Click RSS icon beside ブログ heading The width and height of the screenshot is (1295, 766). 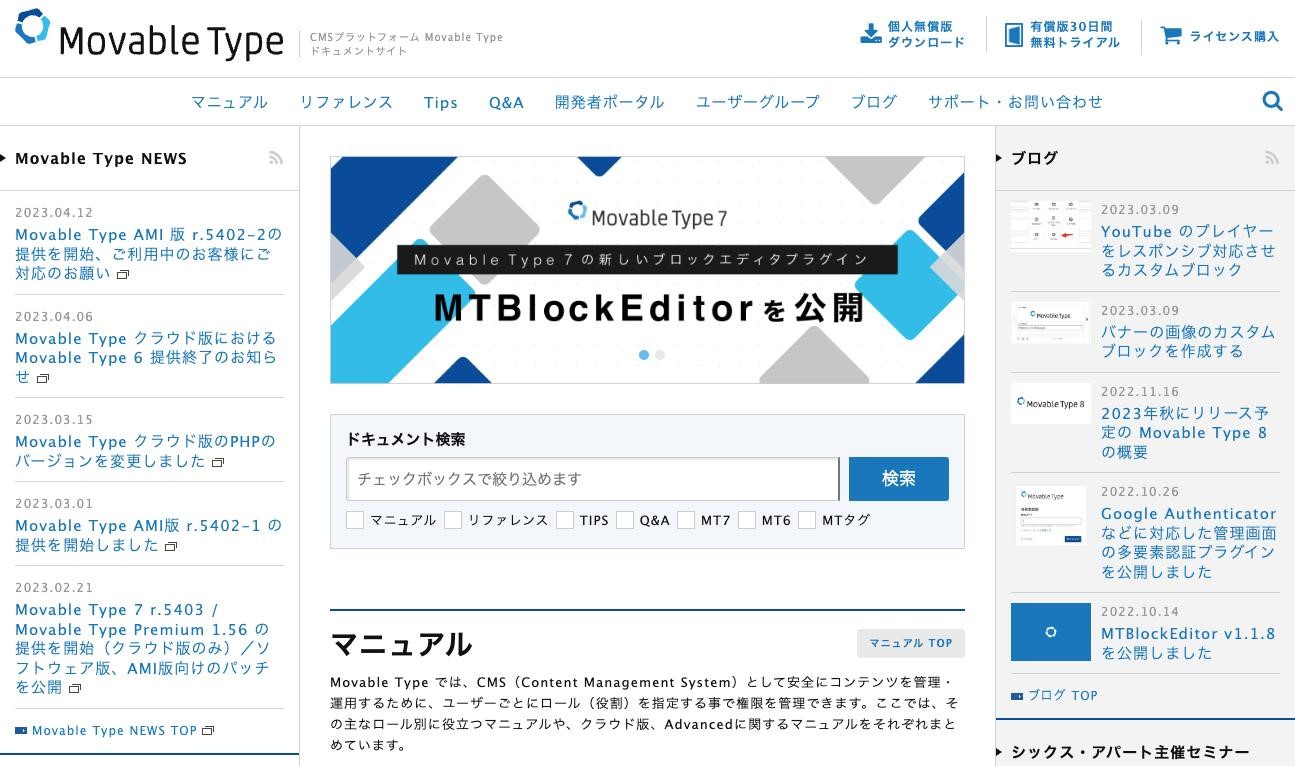[x=1272, y=158]
